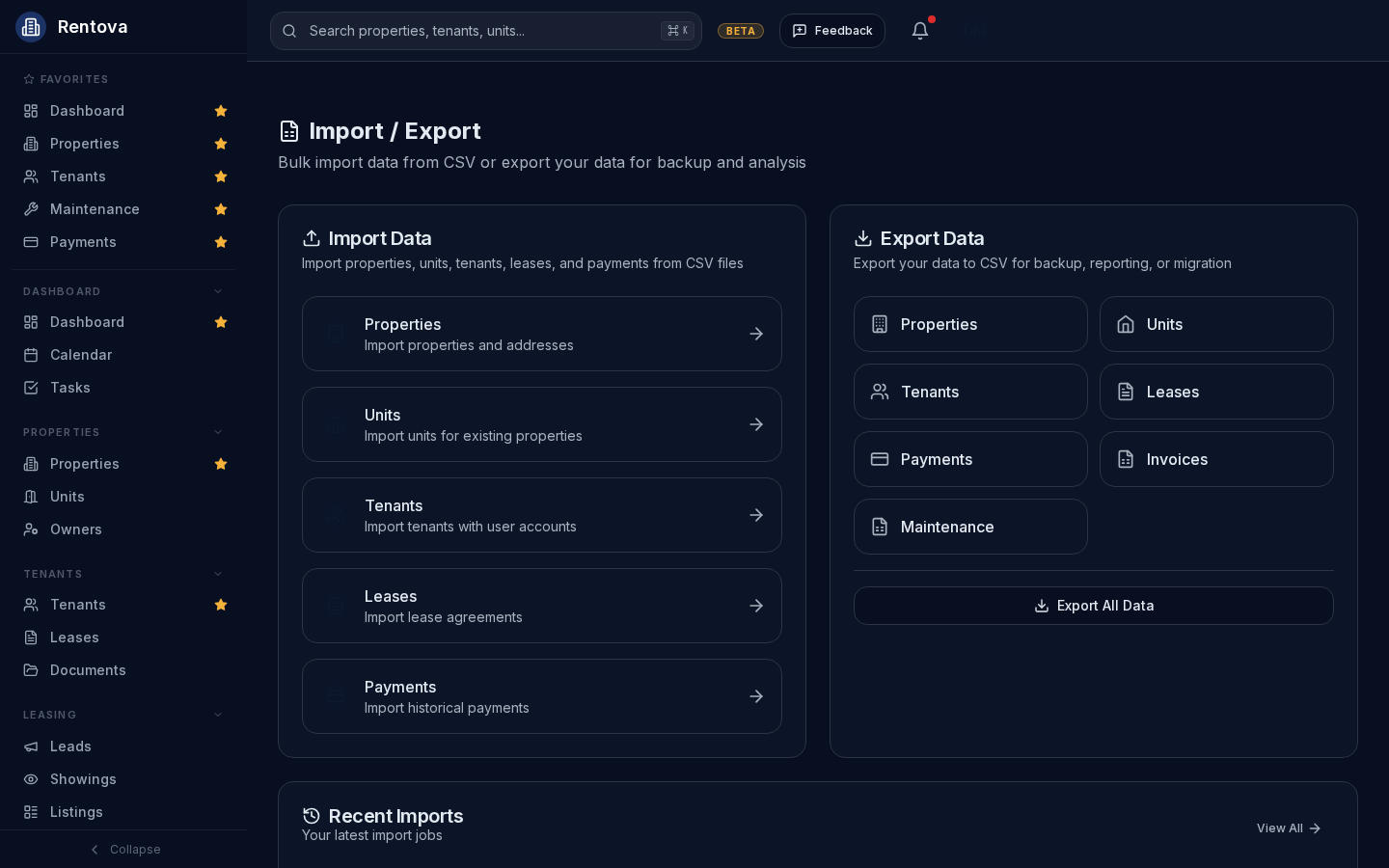Toggle star beside Dashboard under DASHBOARD heading
1389x868 pixels.
(221, 322)
